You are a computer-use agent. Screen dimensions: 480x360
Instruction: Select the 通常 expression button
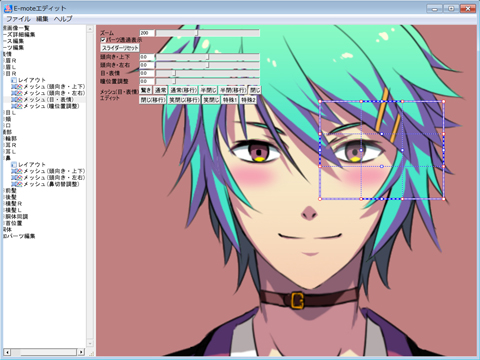[x=160, y=90]
